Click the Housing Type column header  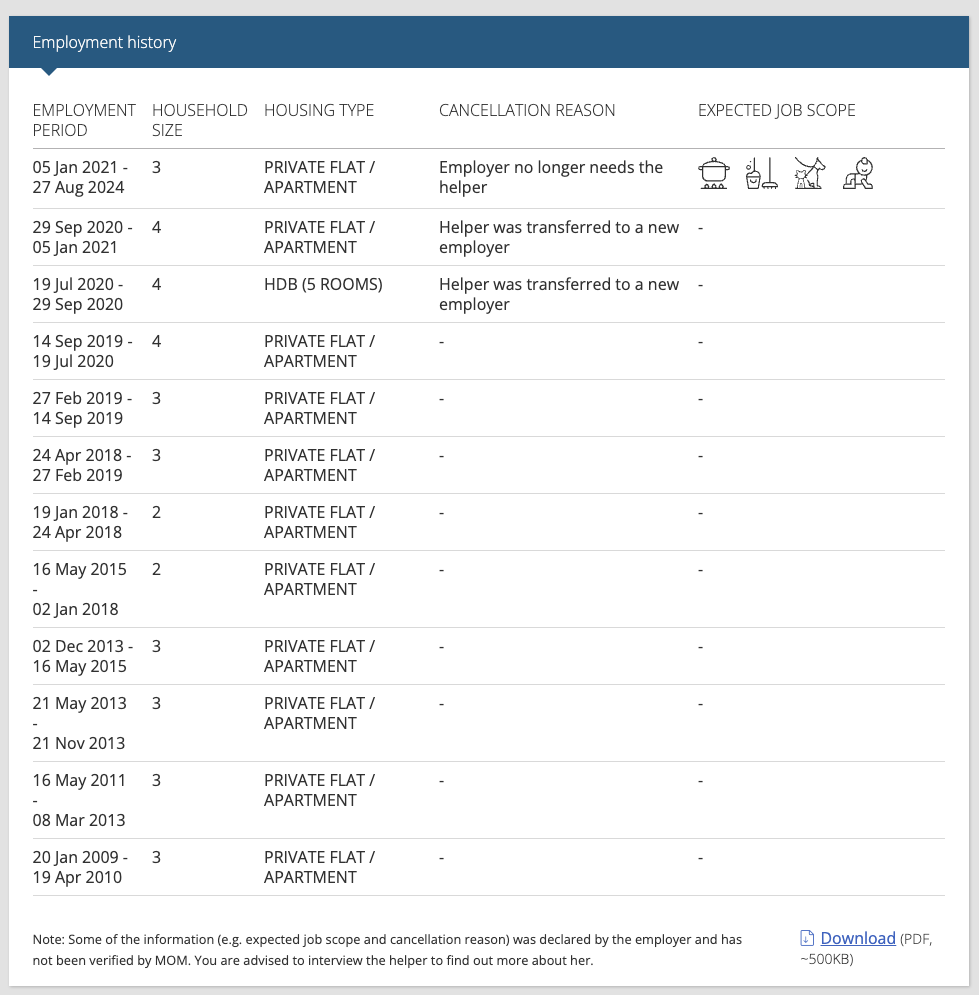319,110
